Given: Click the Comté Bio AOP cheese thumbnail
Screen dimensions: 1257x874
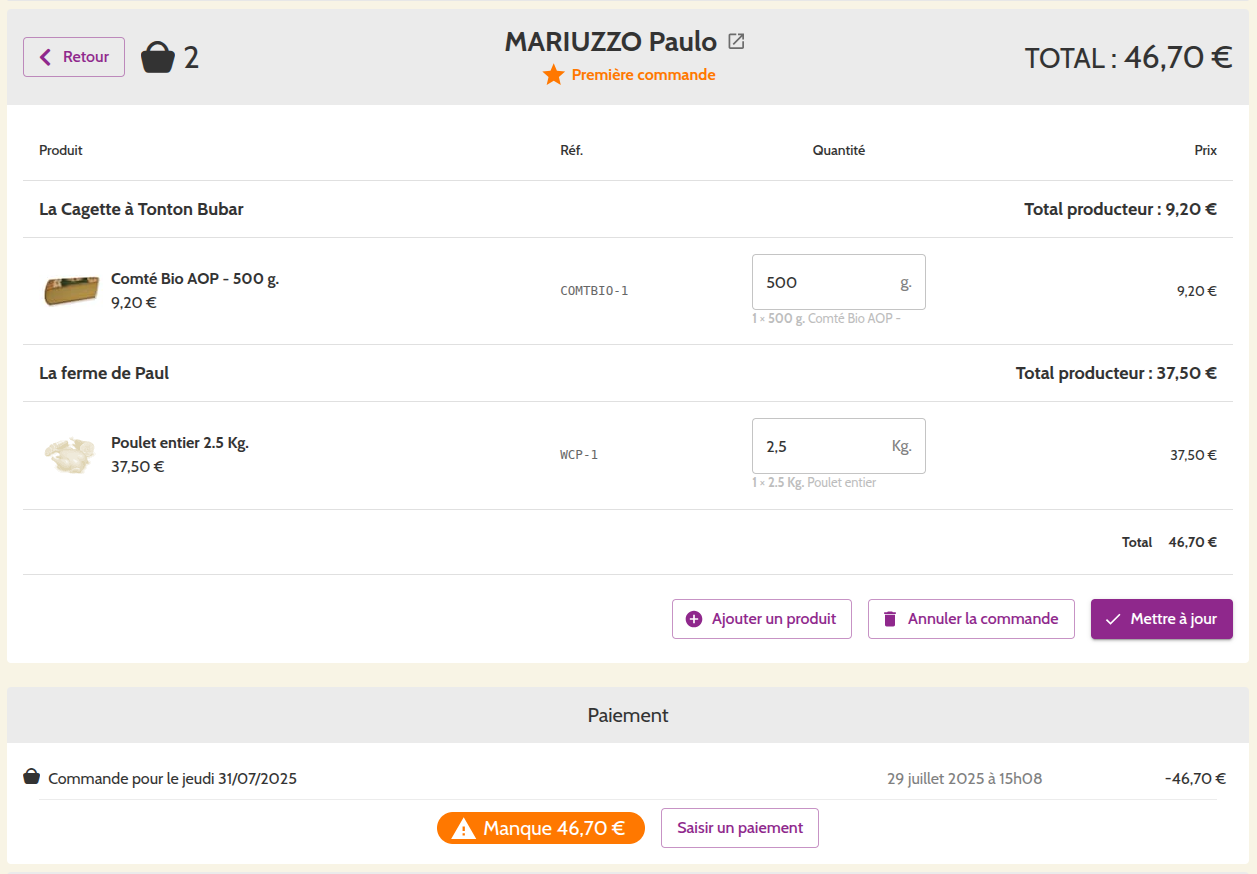Looking at the screenshot, I should [71, 290].
